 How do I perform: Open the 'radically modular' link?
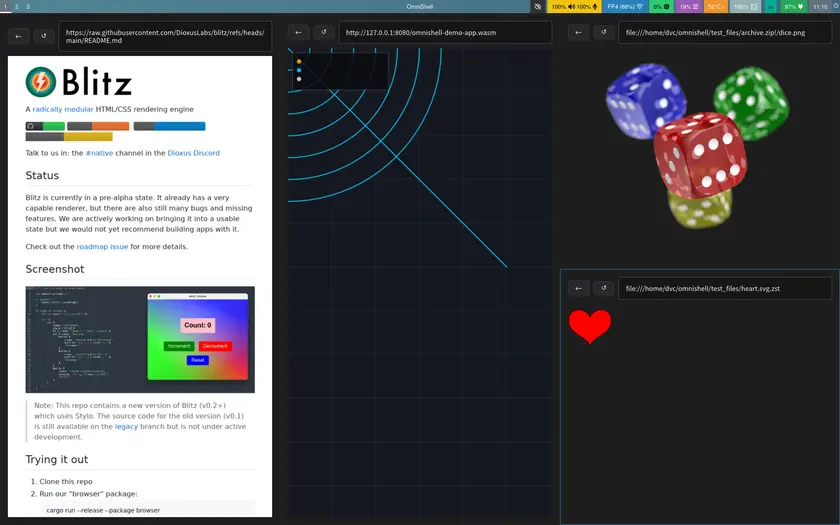(63, 109)
